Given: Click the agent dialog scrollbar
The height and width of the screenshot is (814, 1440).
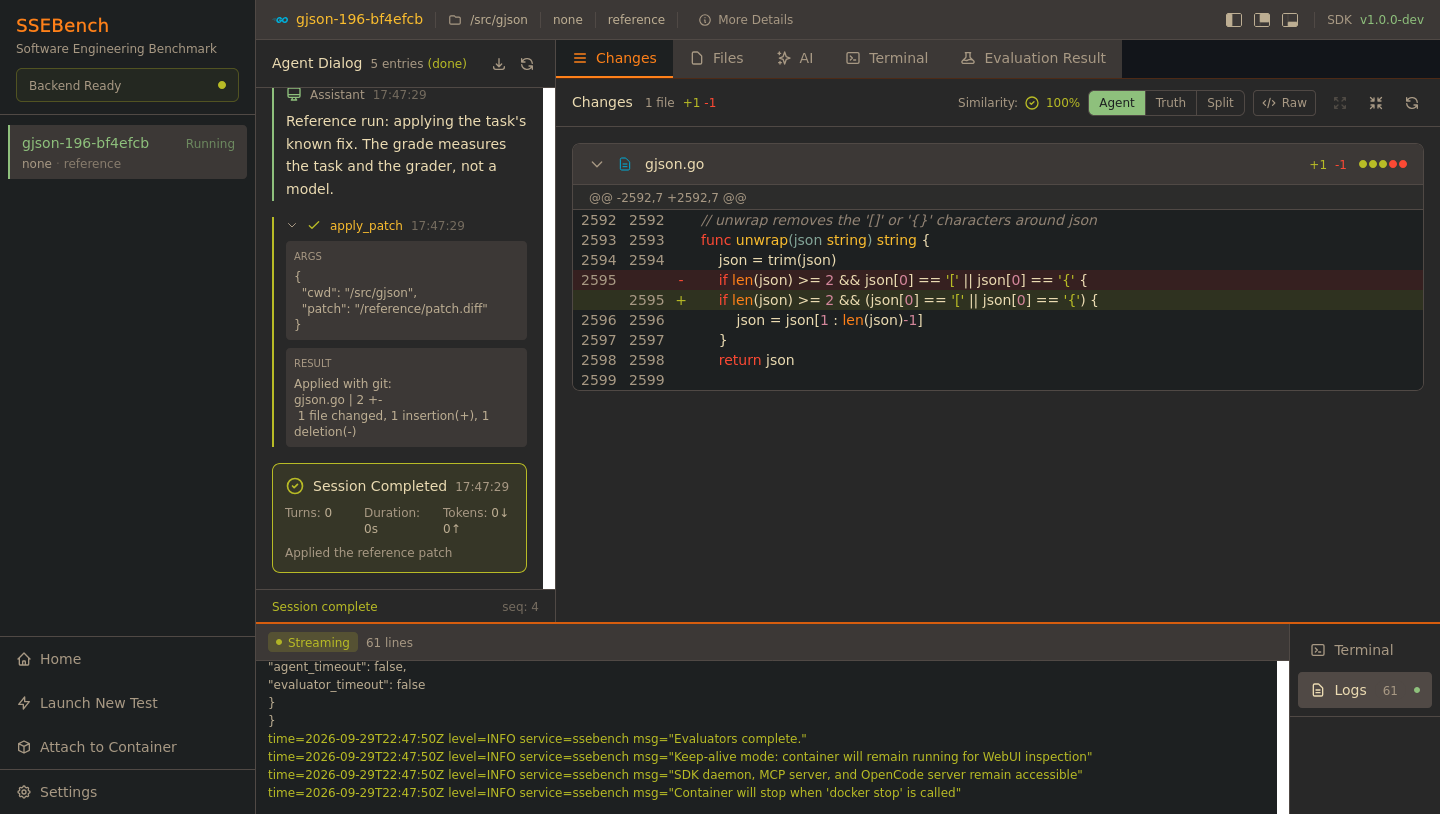Looking at the screenshot, I should tap(548, 338).
